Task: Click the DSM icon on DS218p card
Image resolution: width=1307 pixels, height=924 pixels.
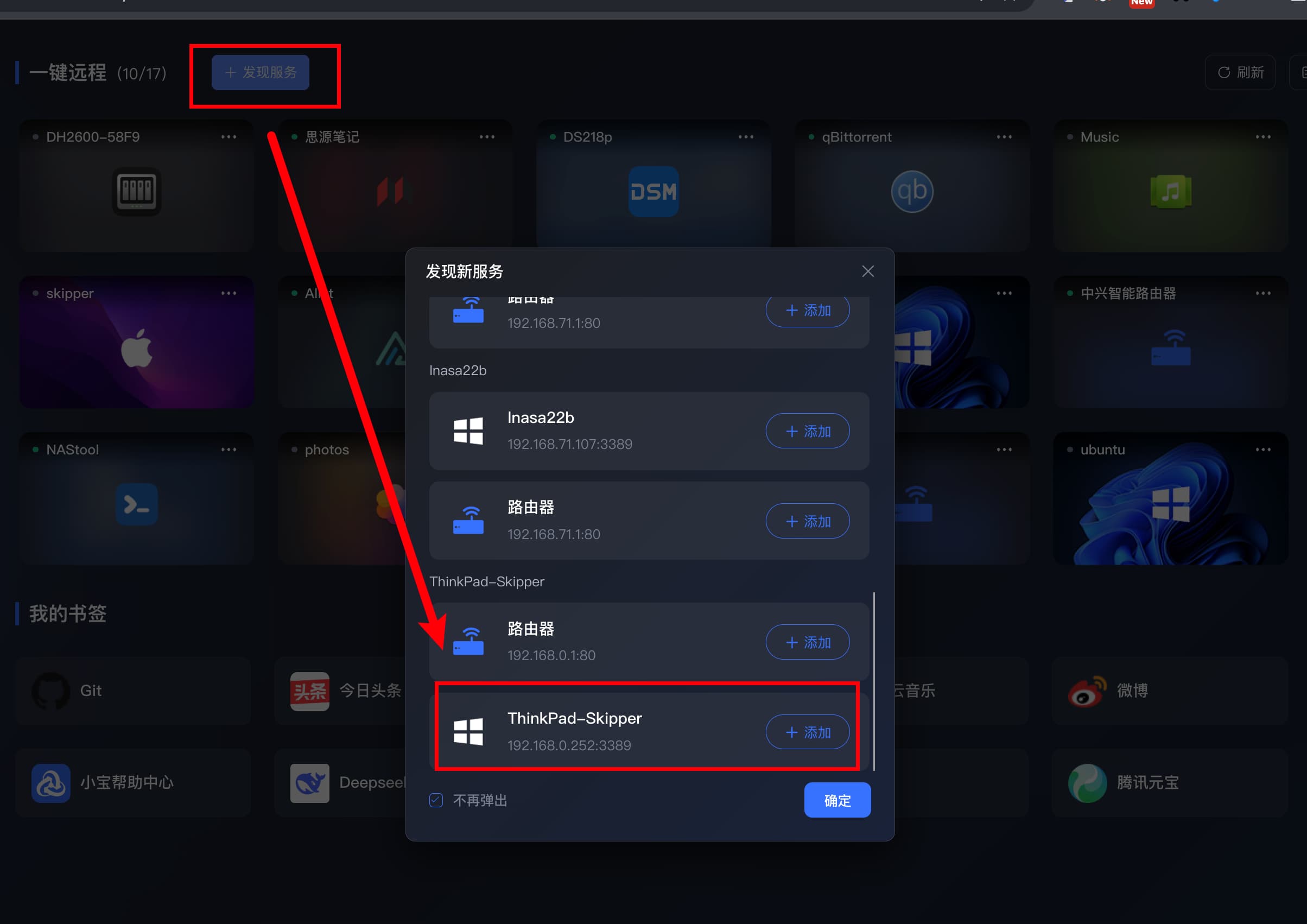Action: click(653, 191)
